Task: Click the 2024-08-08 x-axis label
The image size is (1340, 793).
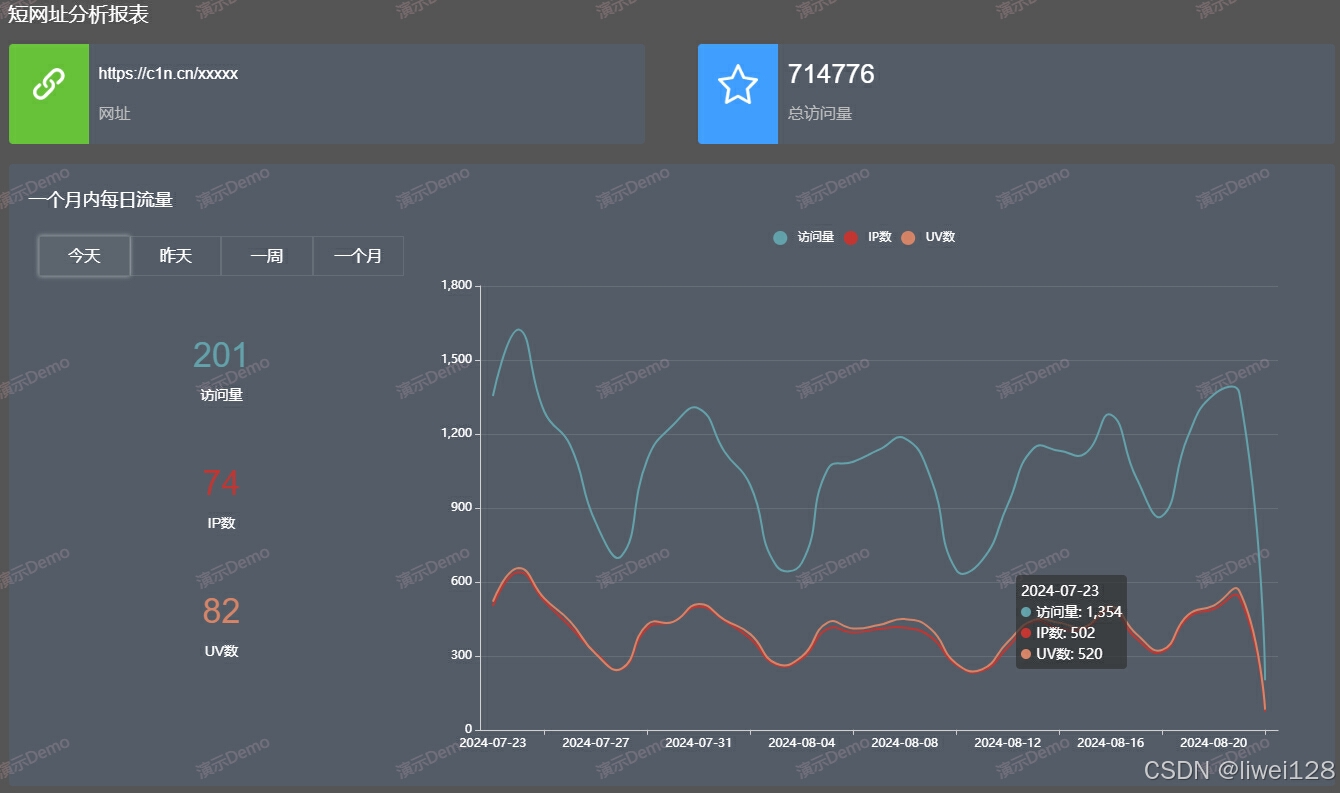Action: click(905, 743)
